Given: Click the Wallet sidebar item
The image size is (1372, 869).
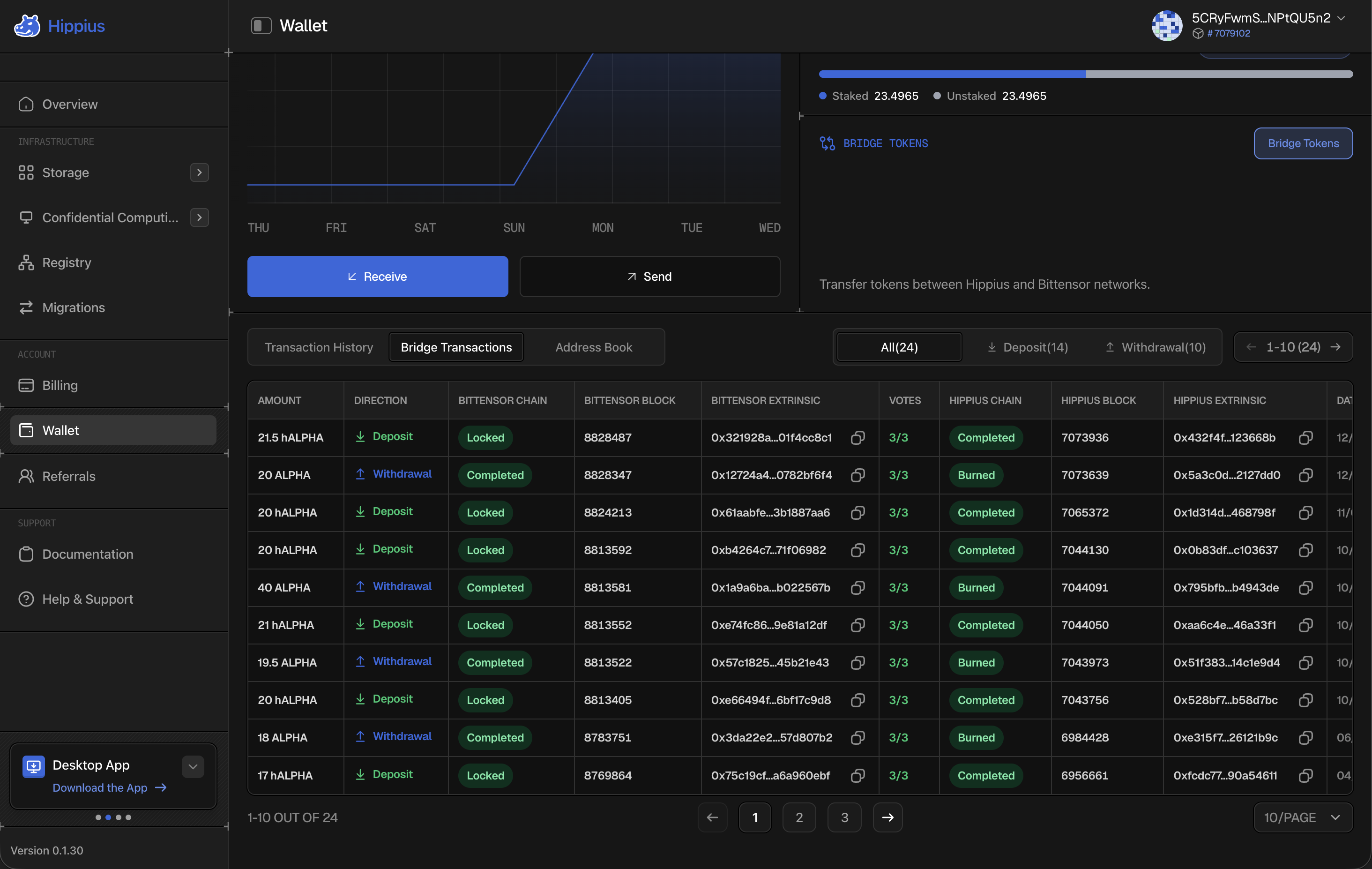Looking at the screenshot, I should (x=114, y=430).
